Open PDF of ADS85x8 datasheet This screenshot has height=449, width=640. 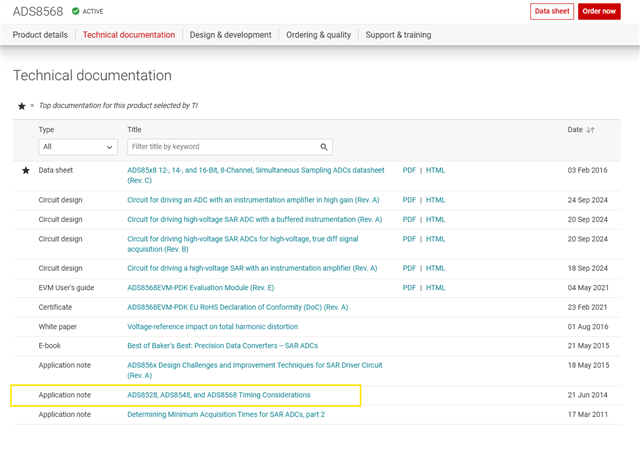(409, 170)
